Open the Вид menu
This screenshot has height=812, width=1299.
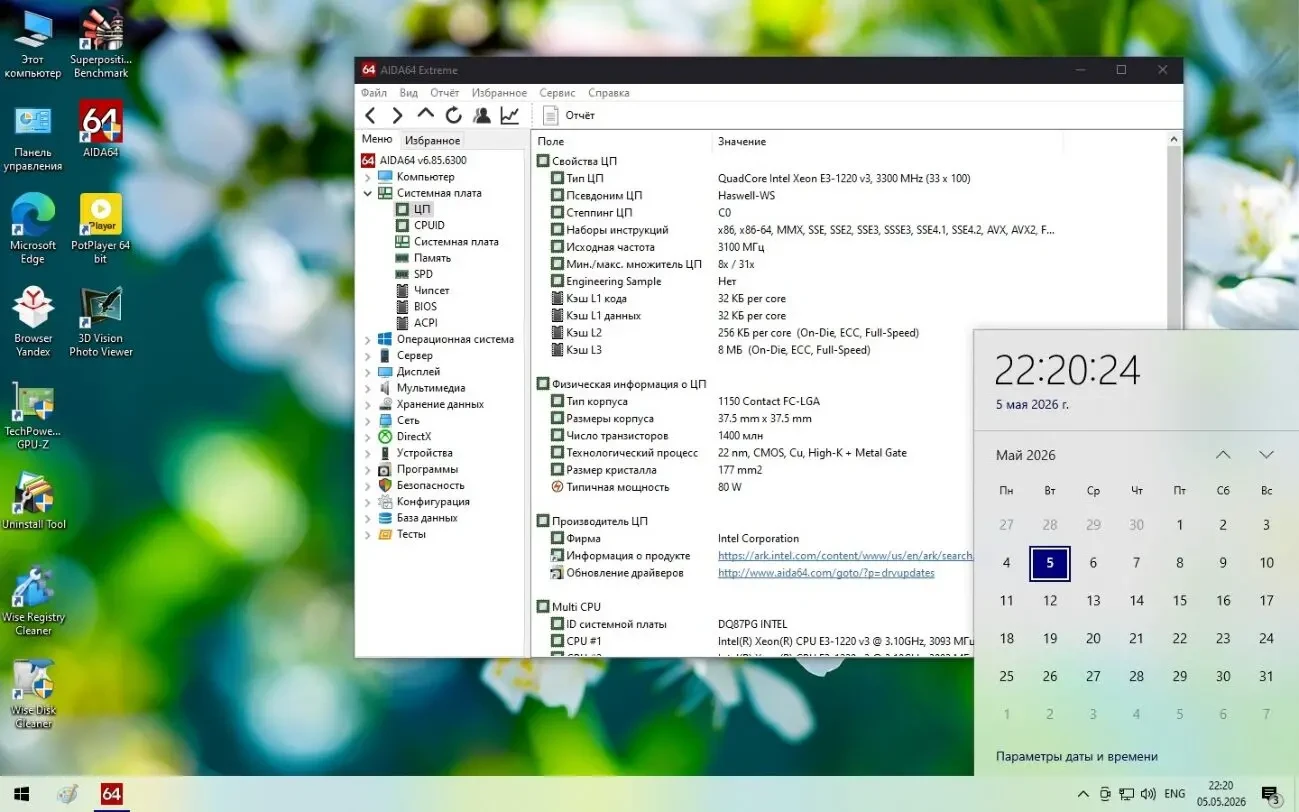pyautogui.click(x=408, y=92)
